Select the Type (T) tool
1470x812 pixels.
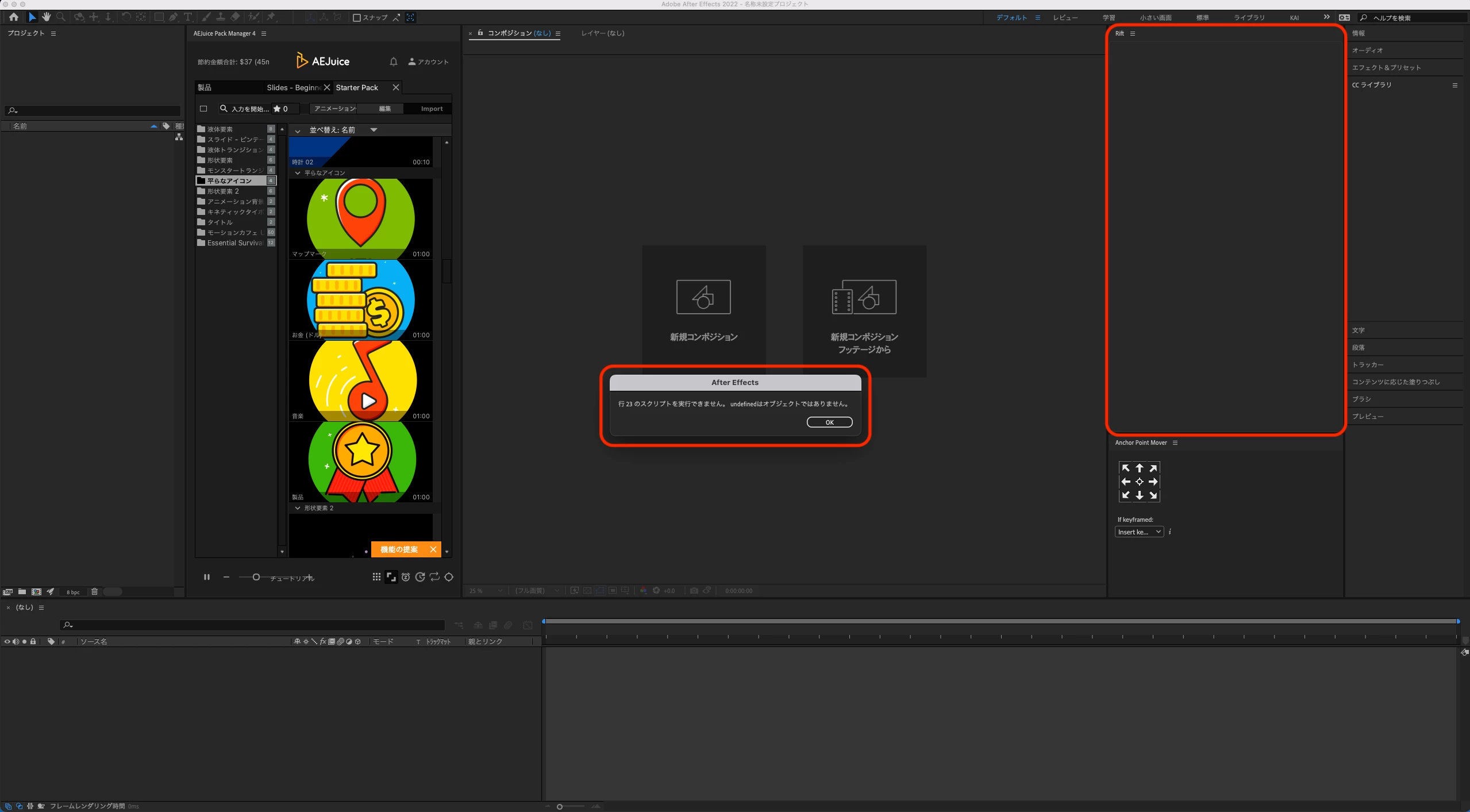point(188,17)
